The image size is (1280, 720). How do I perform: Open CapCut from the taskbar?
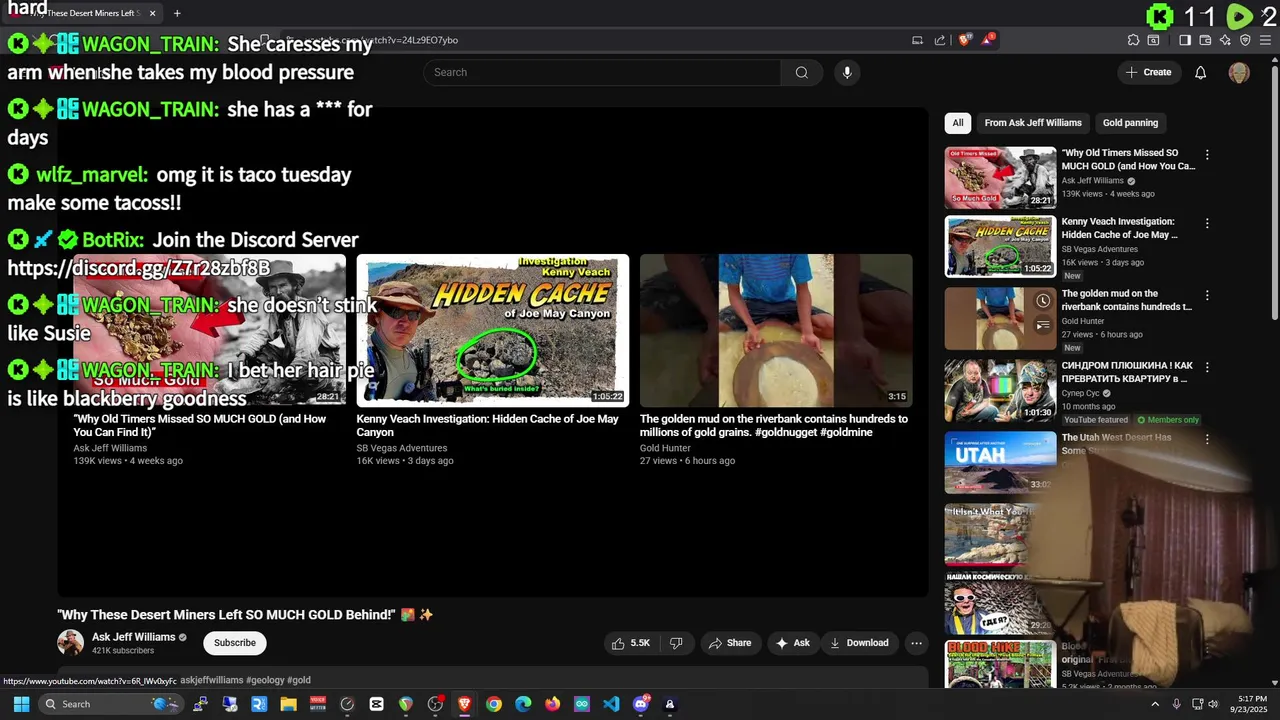376,704
